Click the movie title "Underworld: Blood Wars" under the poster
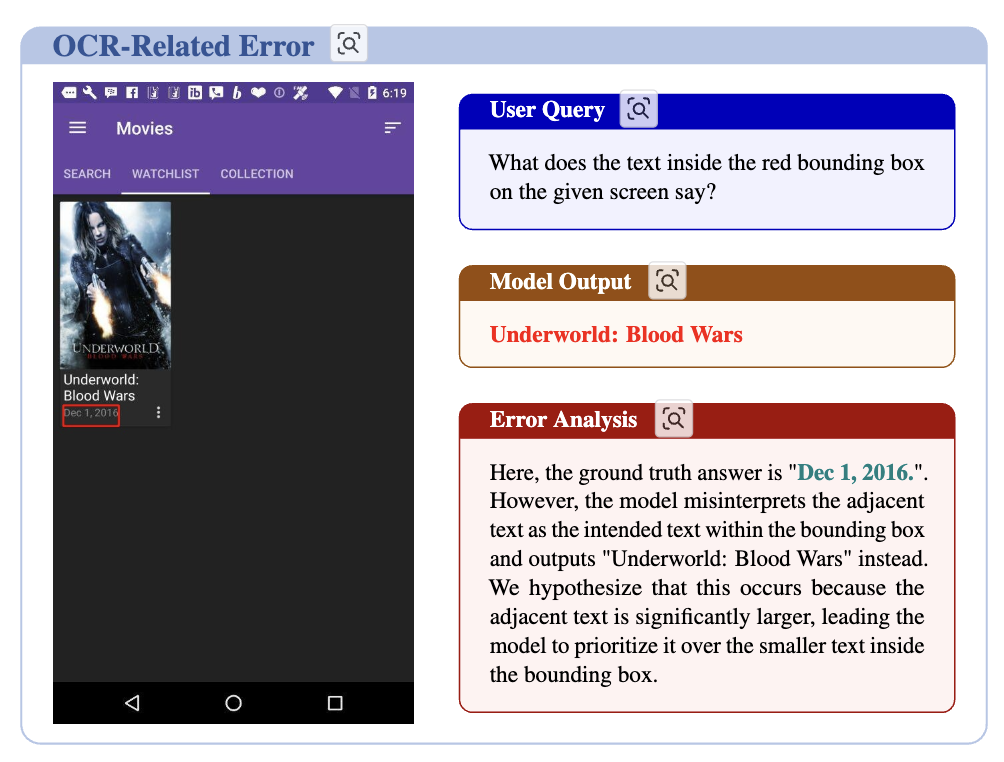Image resolution: width=1004 pixels, height=762 pixels. pos(101,387)
